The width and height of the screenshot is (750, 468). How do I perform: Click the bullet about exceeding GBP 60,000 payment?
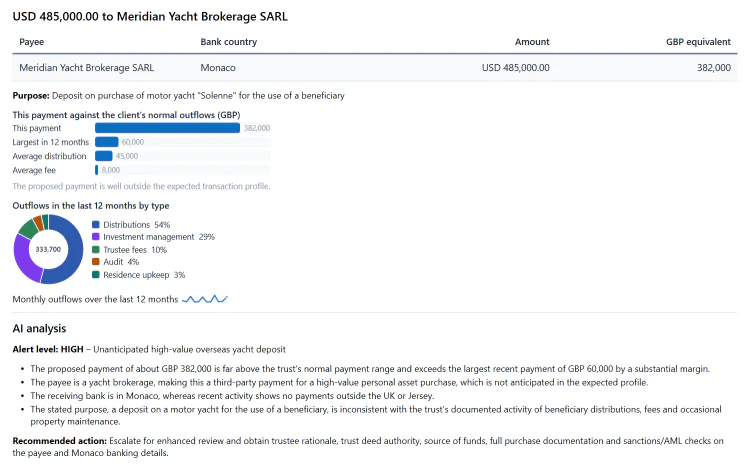point(370,369)
